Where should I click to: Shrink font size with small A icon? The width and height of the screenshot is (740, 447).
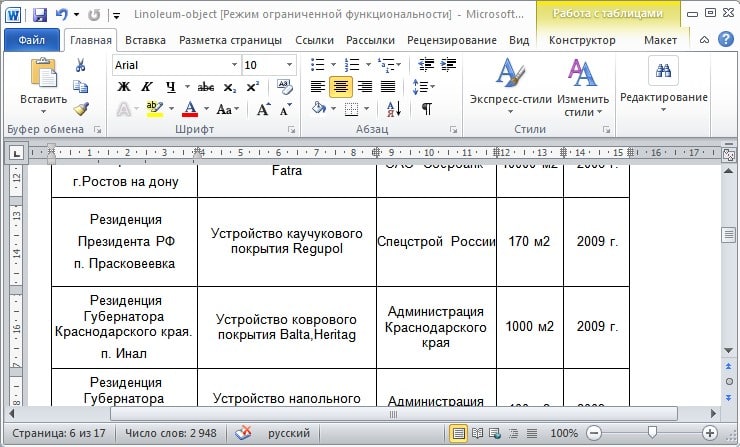(285, 110)
